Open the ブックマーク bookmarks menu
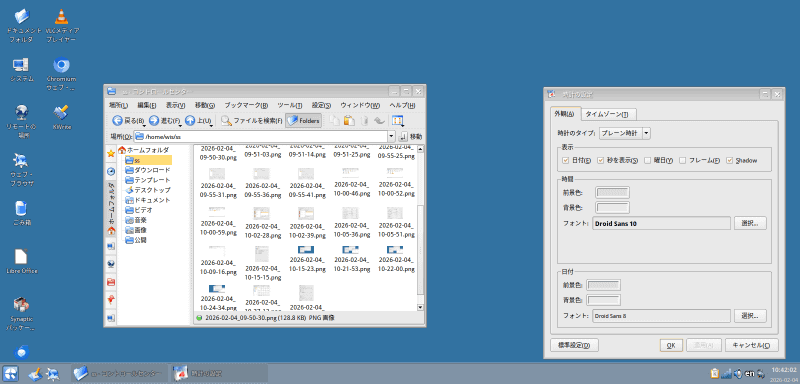 point(246,105)
